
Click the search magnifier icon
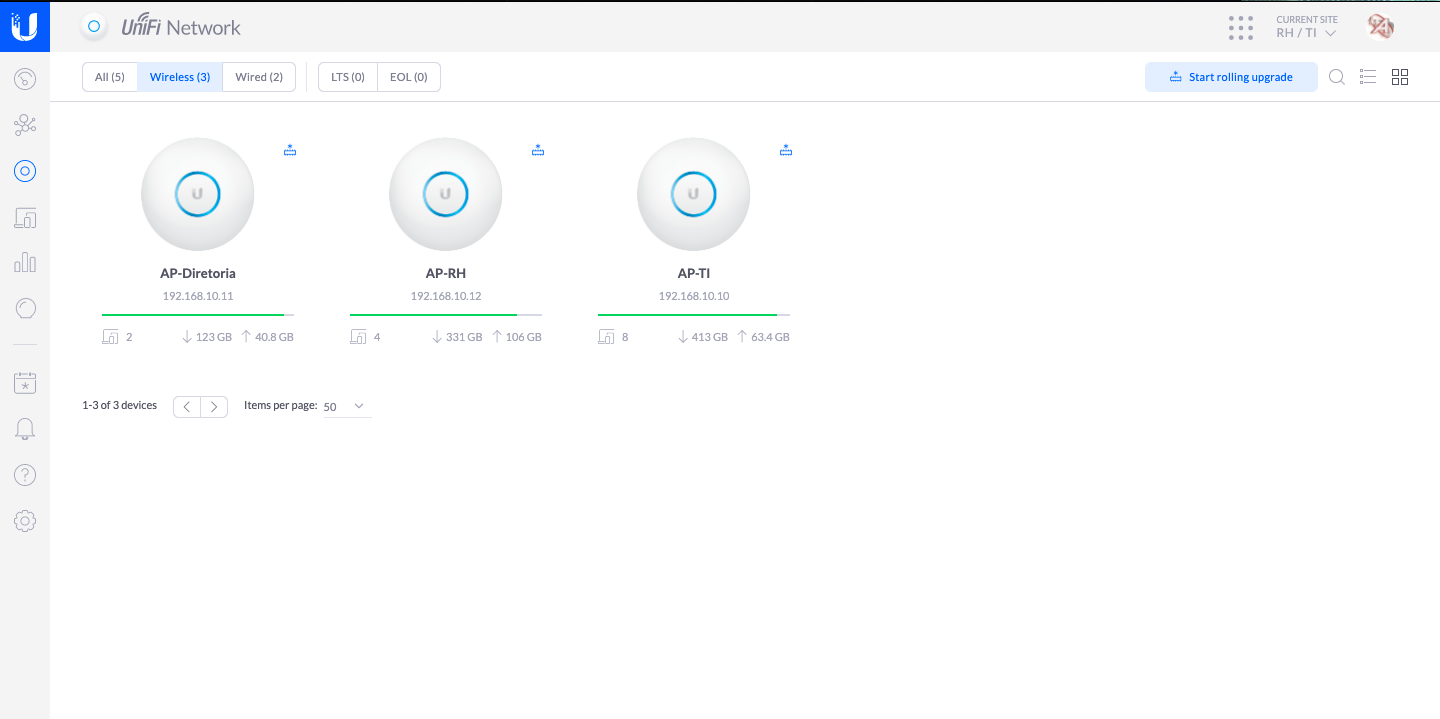click(x=1337, y=77)
